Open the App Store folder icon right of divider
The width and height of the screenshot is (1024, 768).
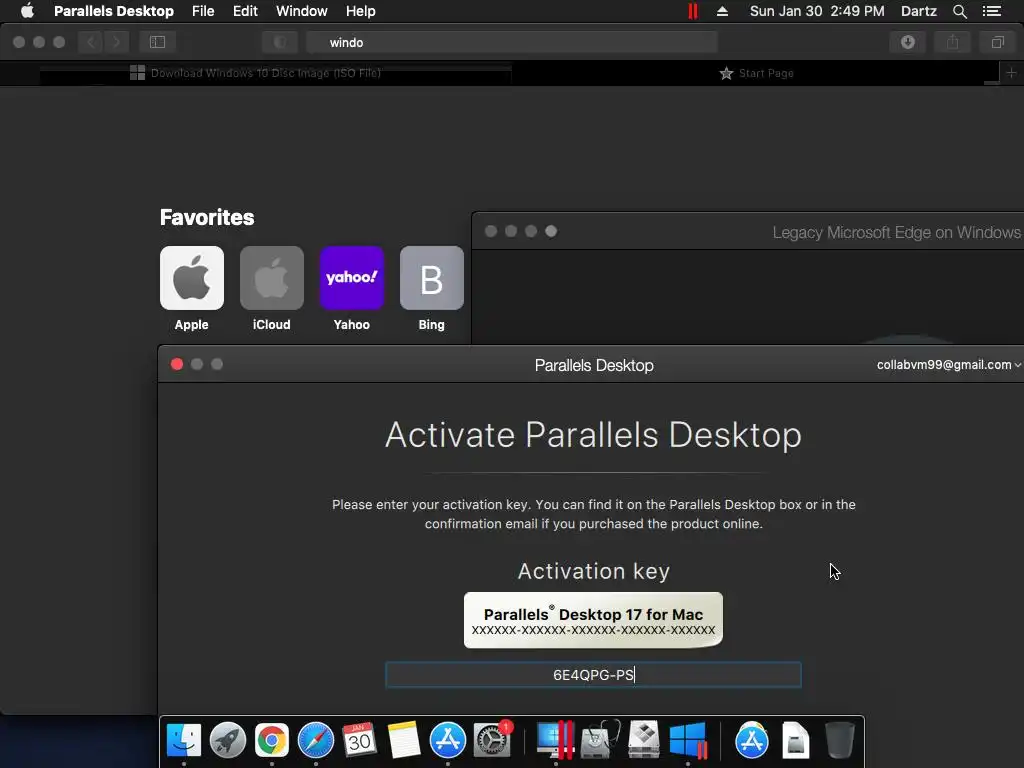(752, 740)
